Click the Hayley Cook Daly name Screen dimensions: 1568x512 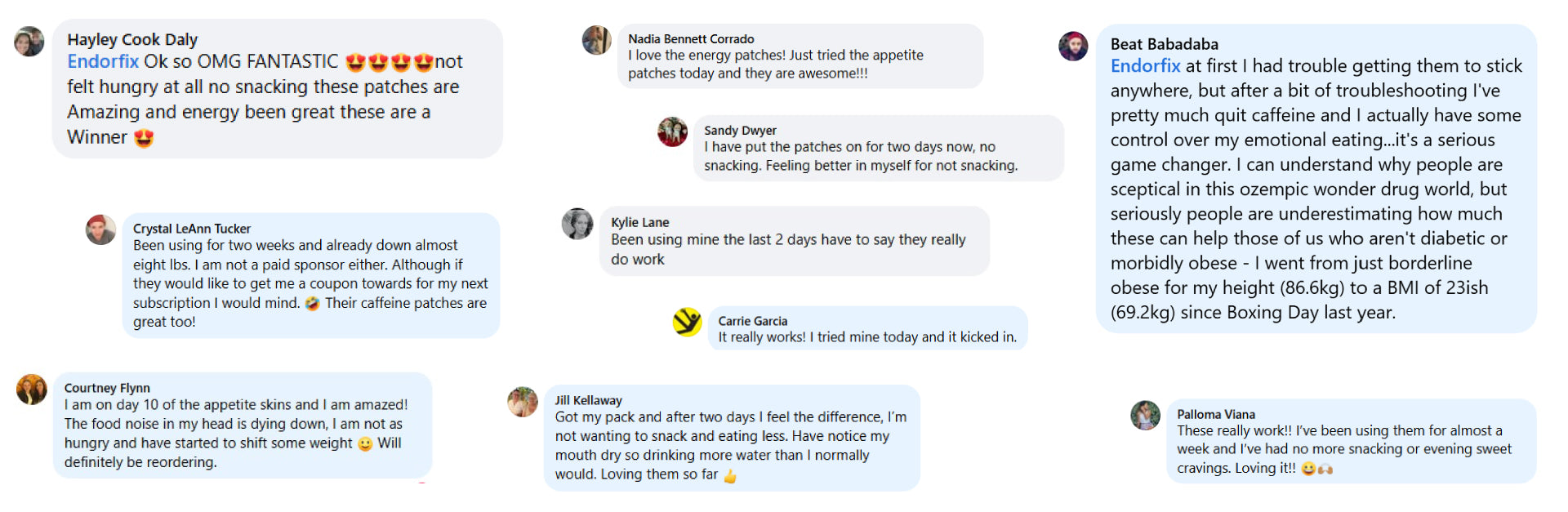tap(132, 39)
